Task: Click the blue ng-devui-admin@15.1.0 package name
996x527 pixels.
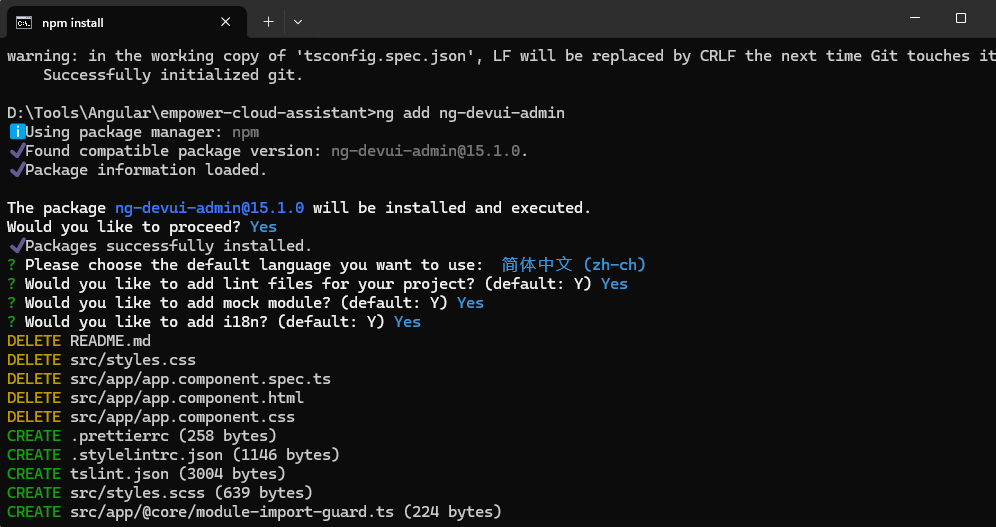Action: click(210, 208)
